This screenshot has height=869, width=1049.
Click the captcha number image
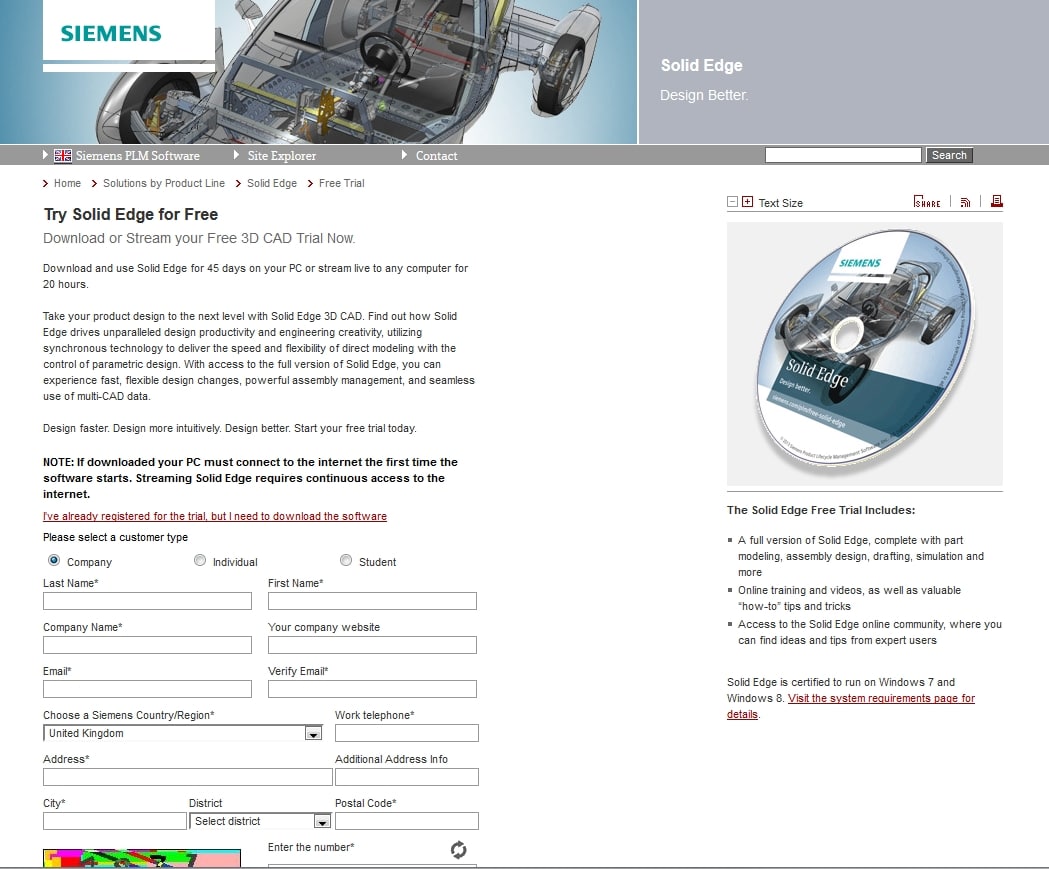(x=142, y=858)
